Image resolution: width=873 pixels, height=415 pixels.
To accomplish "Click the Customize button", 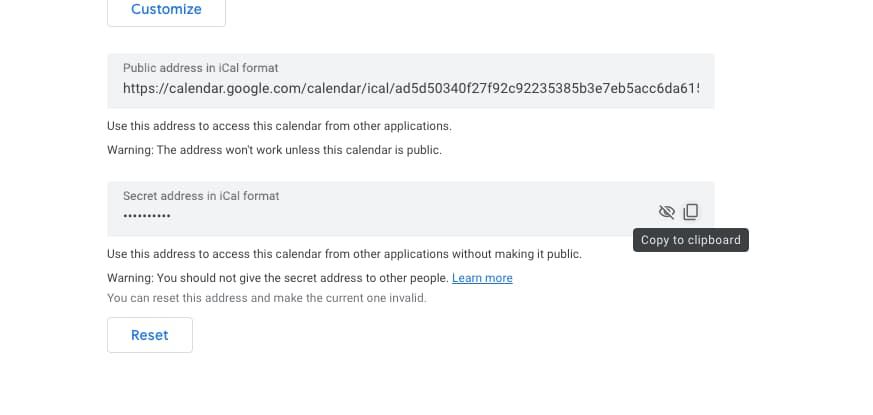I will click(166, 10).
